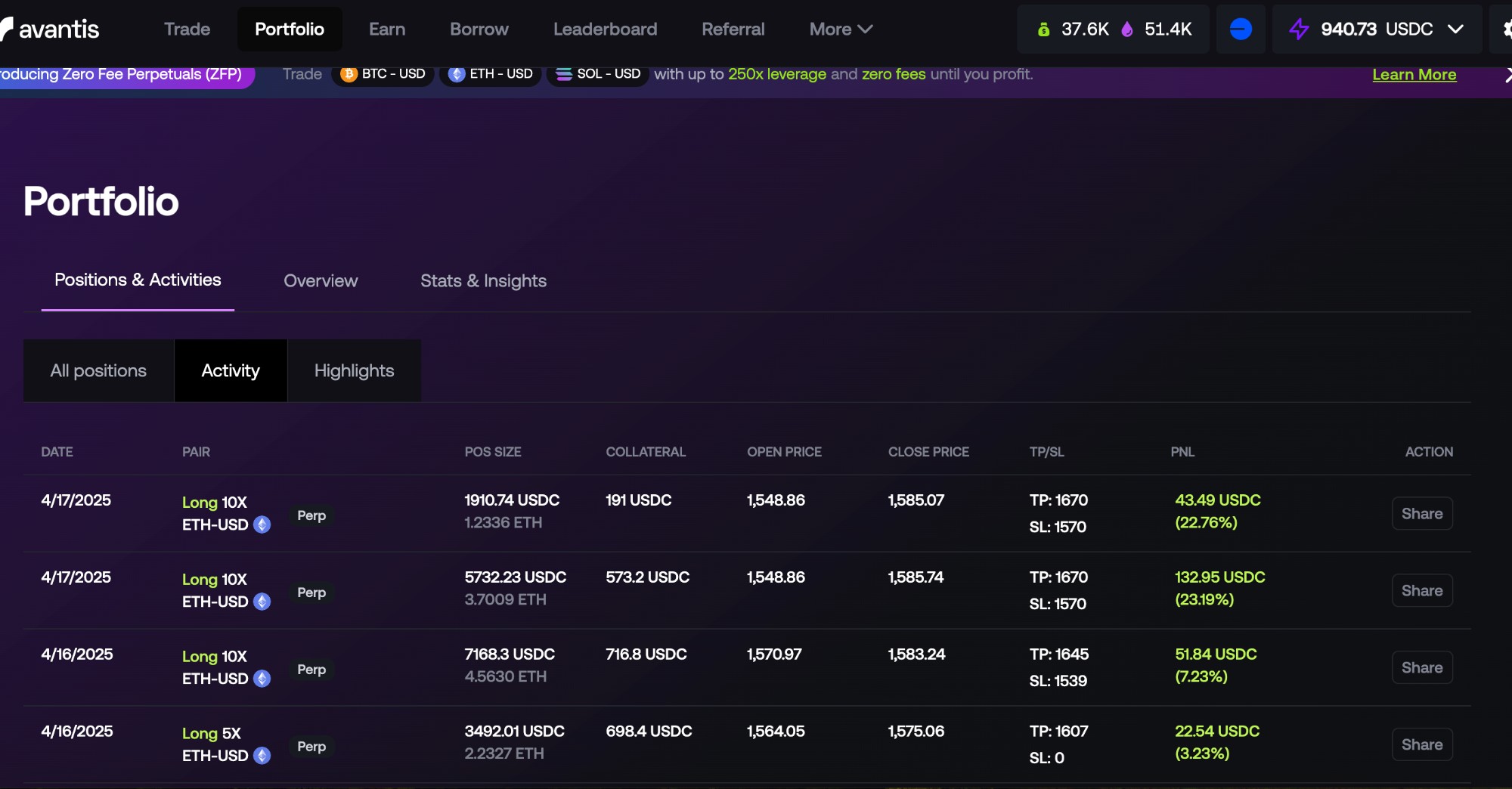Click ETH icon in 3492.01 USDC row

click(x=262, y=756)
